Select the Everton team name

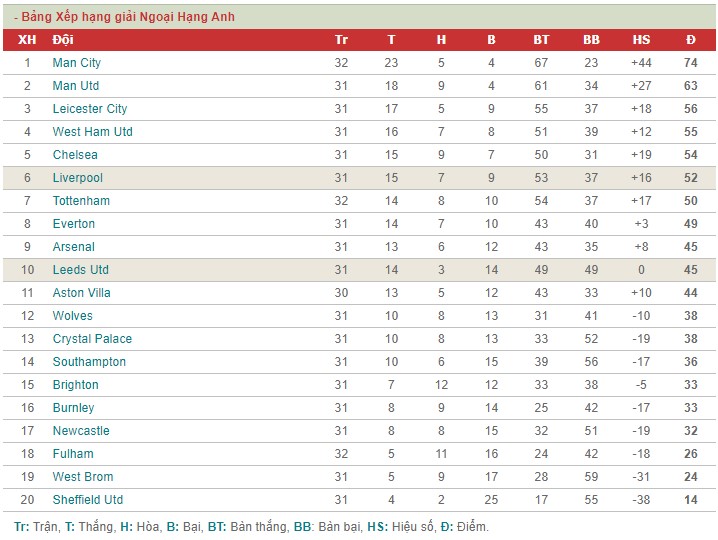tap(74, 224)
